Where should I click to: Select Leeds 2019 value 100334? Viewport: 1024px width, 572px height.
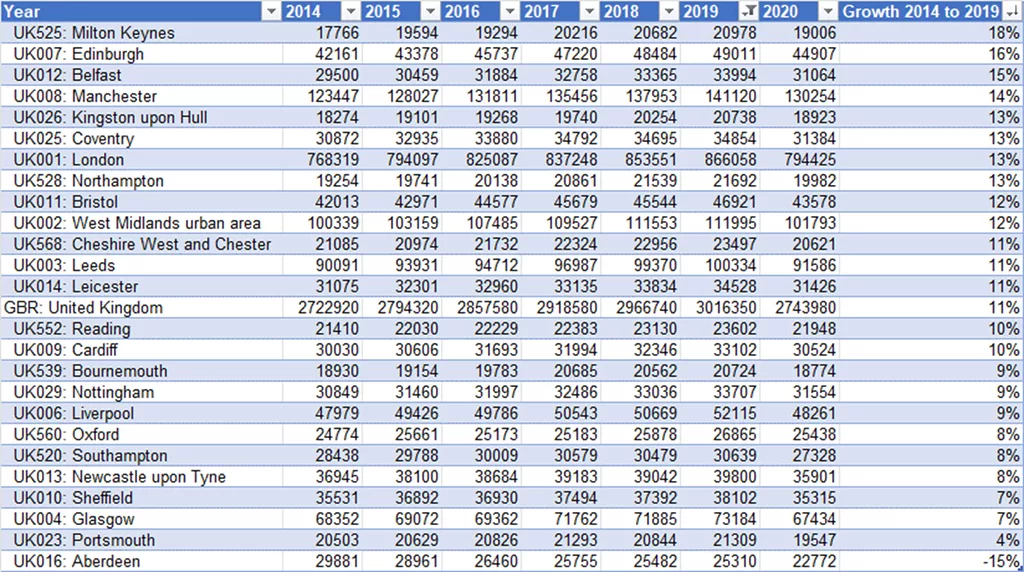click(x=731, y=265)
